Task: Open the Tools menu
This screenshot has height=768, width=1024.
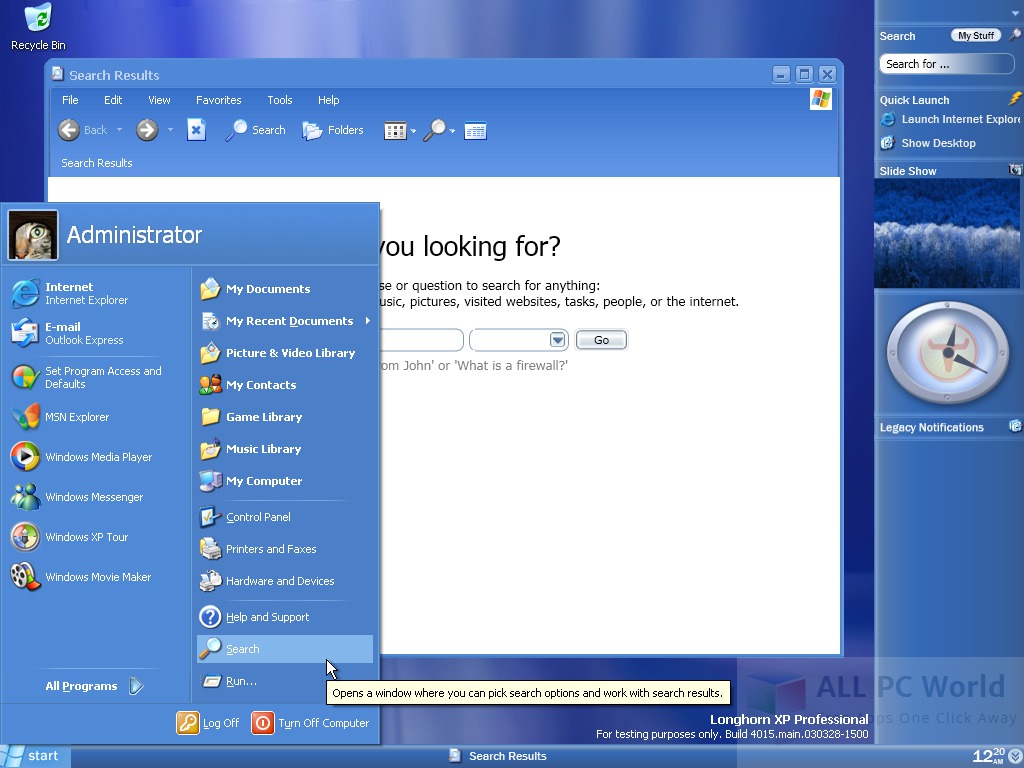Action: 279,100
